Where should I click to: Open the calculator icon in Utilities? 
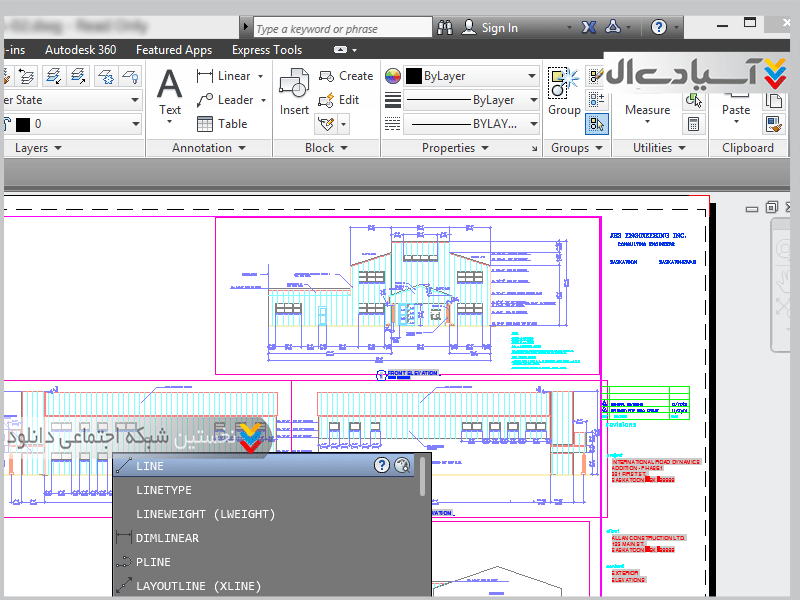(693, 124)
